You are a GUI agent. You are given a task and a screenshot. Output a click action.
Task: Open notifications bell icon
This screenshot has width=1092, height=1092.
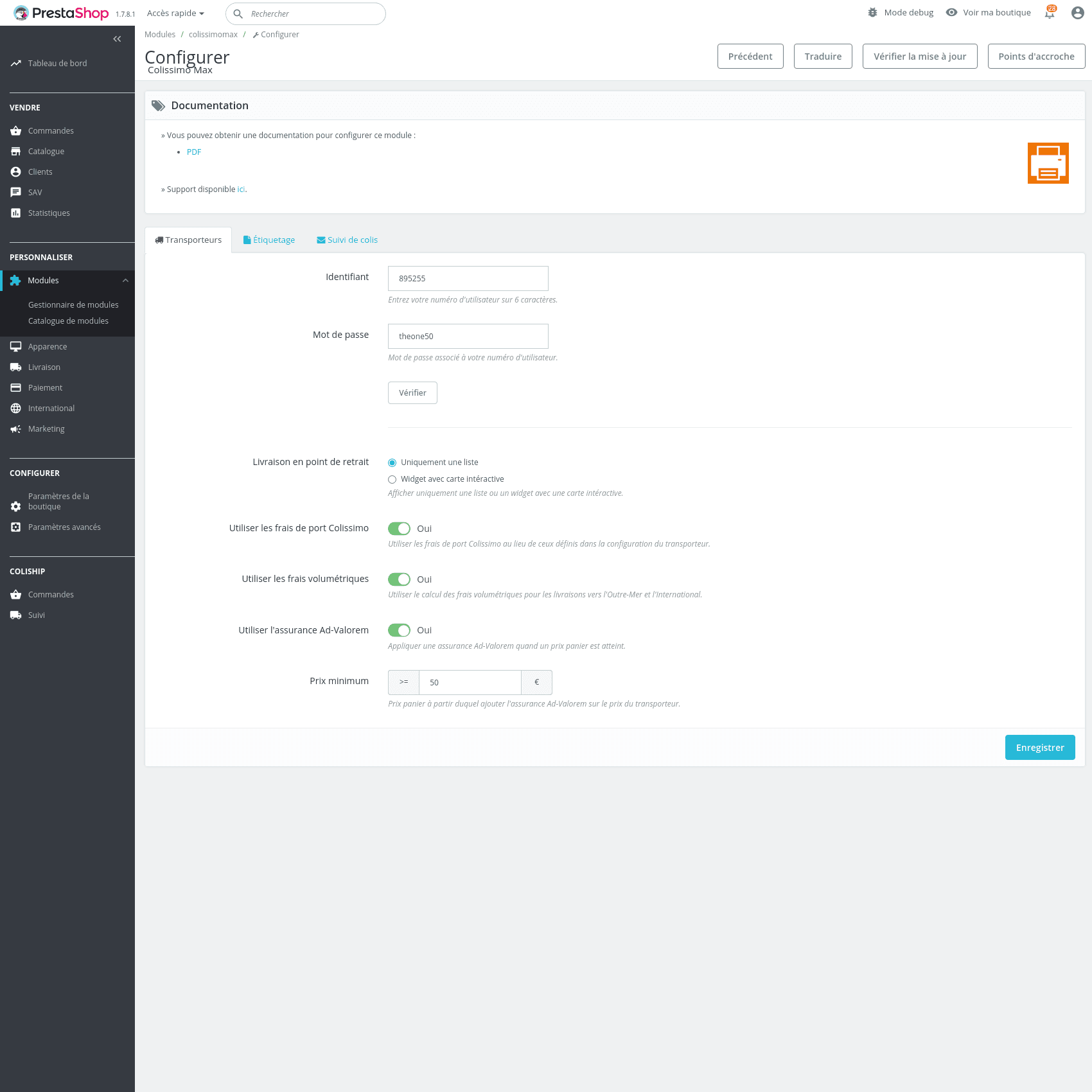click(x=1050, y=13)
